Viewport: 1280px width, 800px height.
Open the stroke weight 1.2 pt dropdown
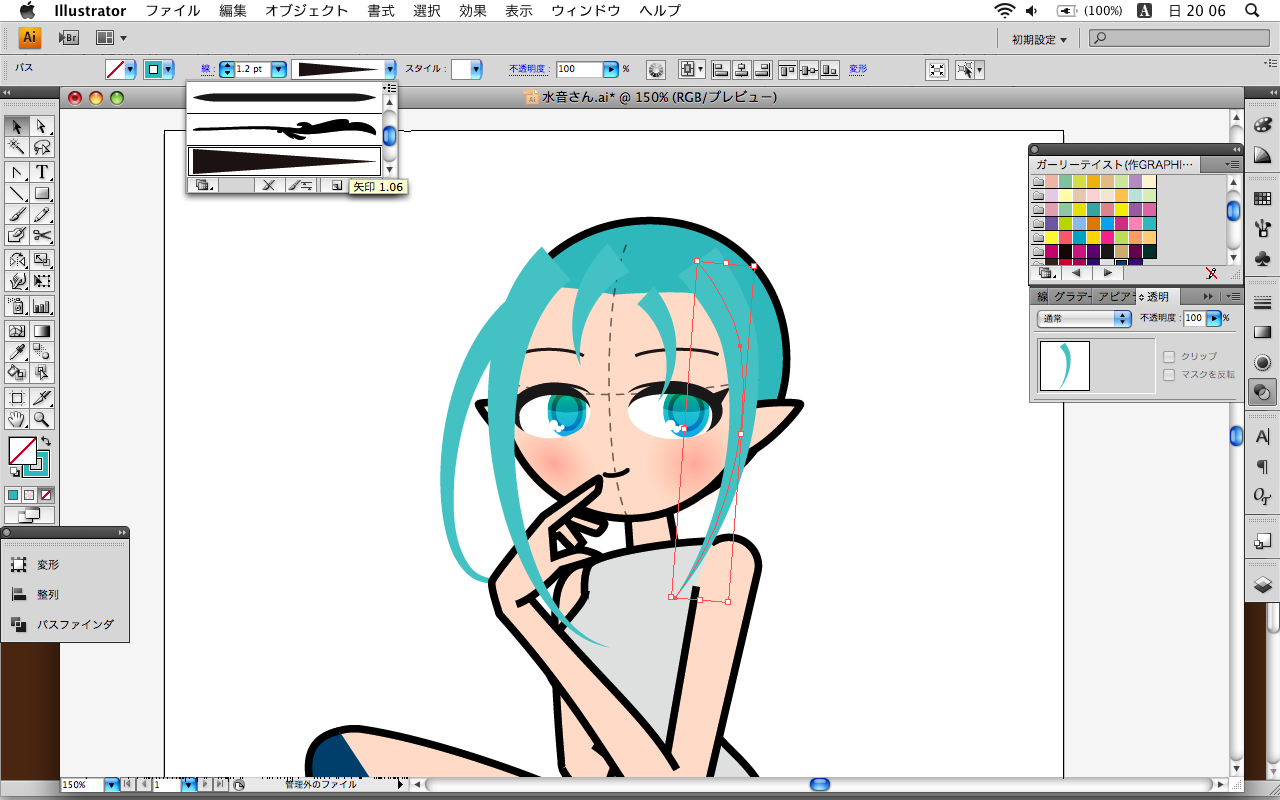279,69
